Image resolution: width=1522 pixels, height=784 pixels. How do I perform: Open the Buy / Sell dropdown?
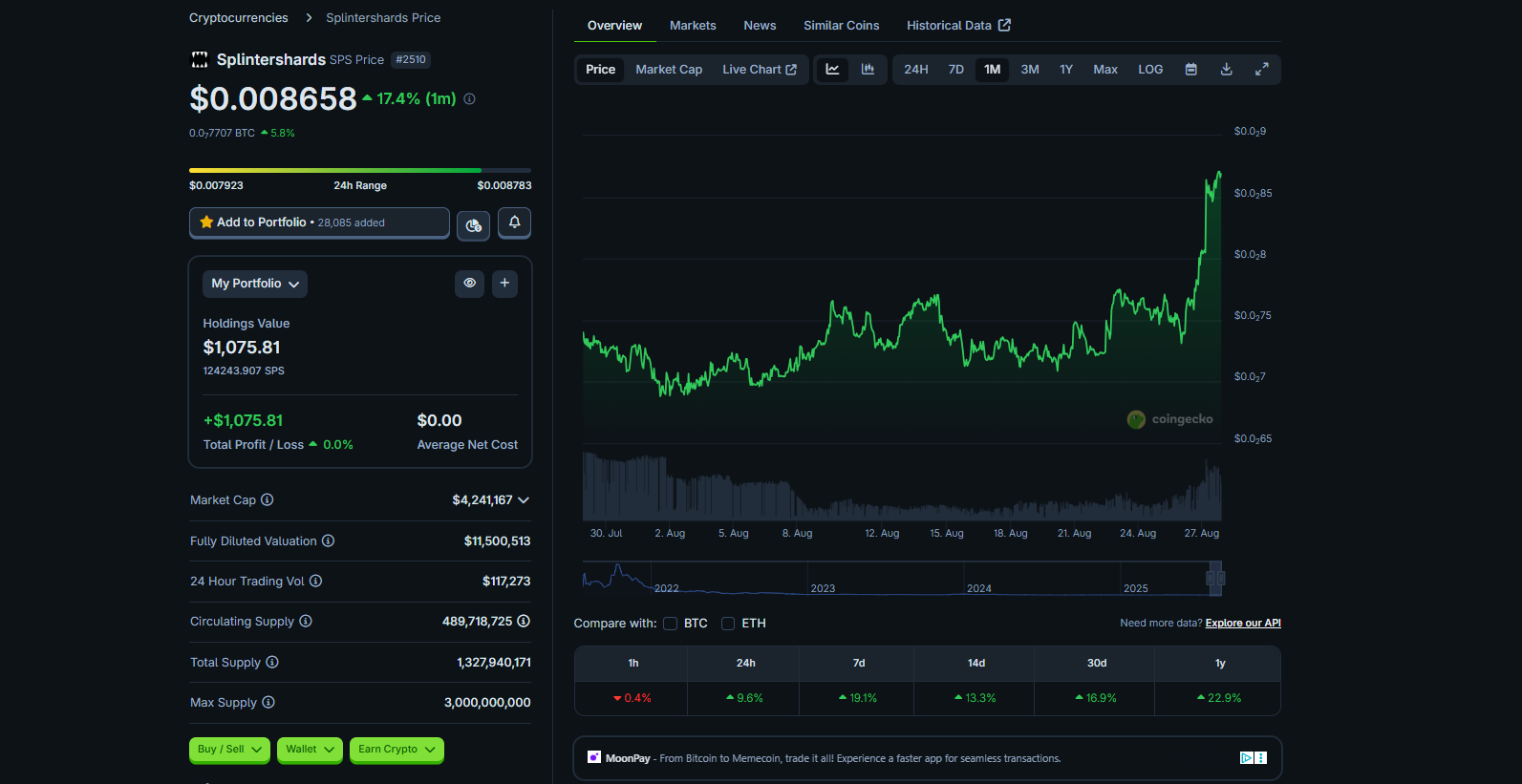[229, 750]
